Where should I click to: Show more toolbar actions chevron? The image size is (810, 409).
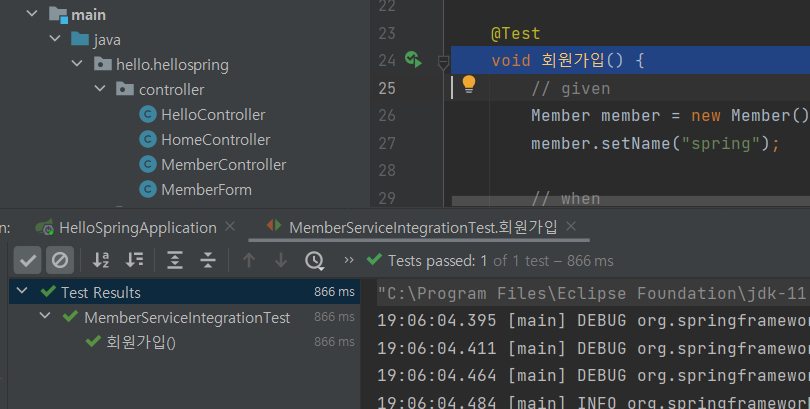pos(349,260)
